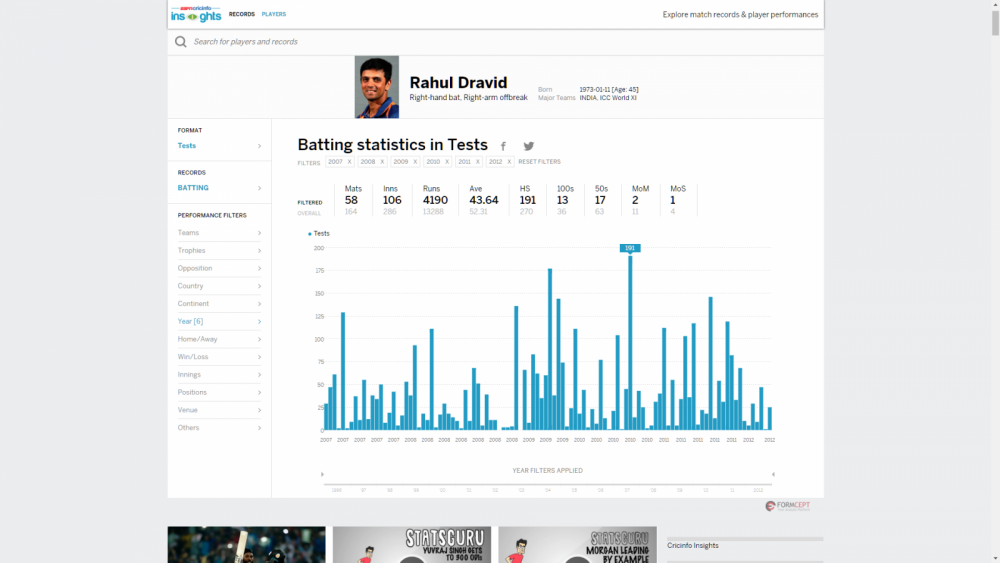Image resolution: width=1000 pixels, height=563 pixels.
Task: Expand the Positions filter
Action: tap(219, 393)
